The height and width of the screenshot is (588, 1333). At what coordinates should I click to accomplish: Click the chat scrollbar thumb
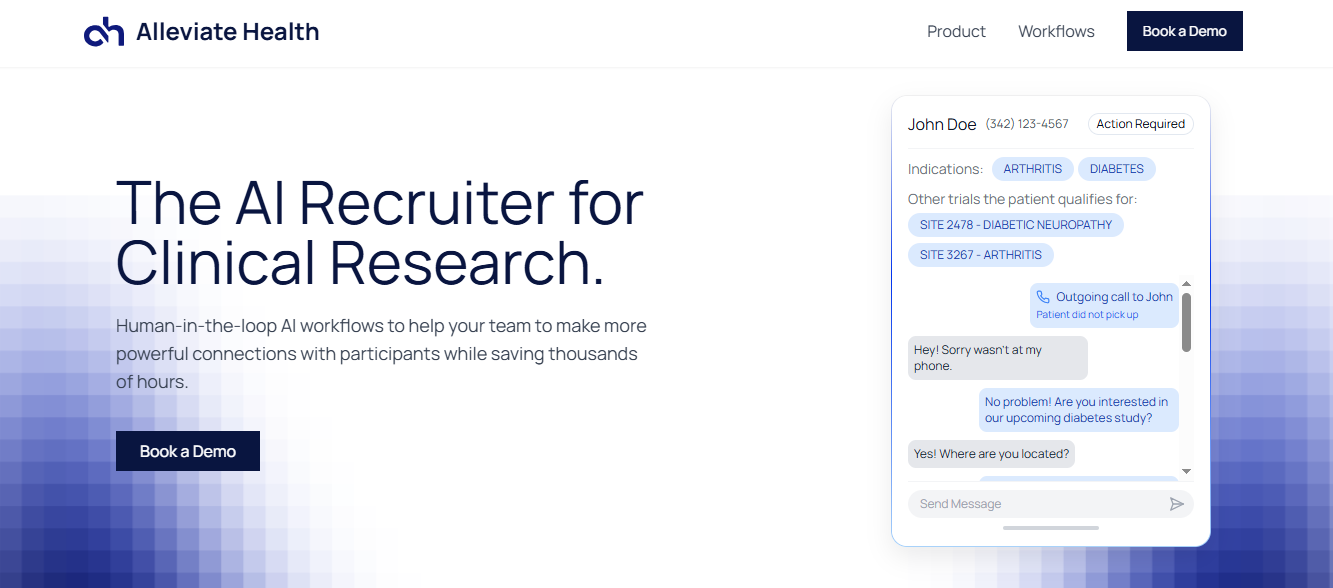point(1186,322)
